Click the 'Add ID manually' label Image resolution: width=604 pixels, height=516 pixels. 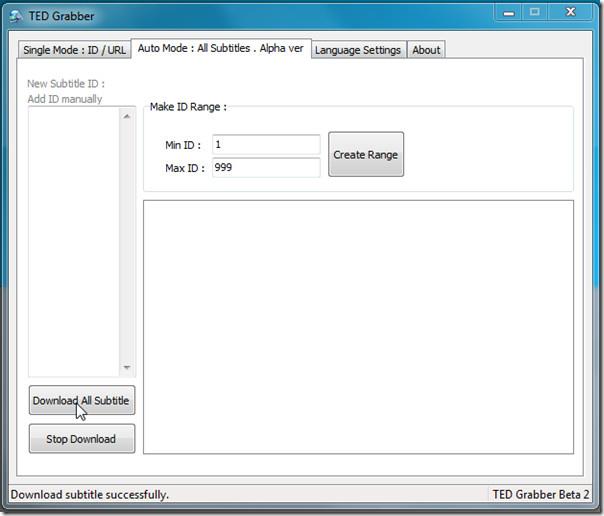point(65,99)
